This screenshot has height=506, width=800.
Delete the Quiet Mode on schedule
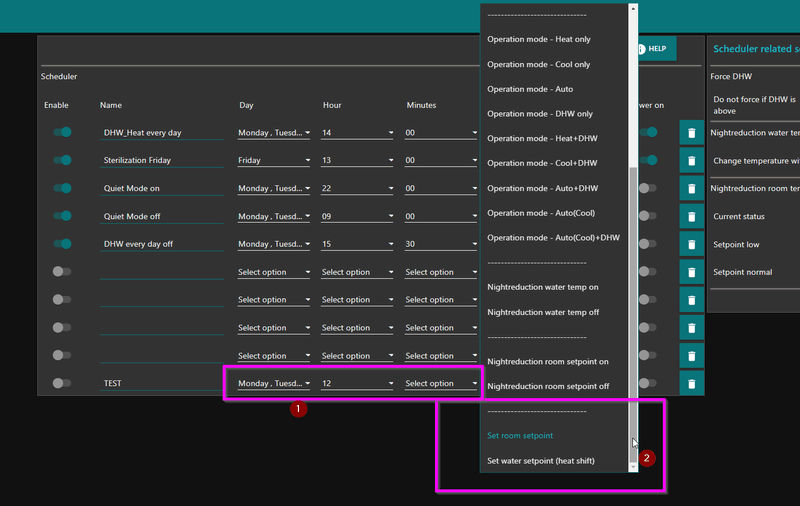click(x=691, y=189)
